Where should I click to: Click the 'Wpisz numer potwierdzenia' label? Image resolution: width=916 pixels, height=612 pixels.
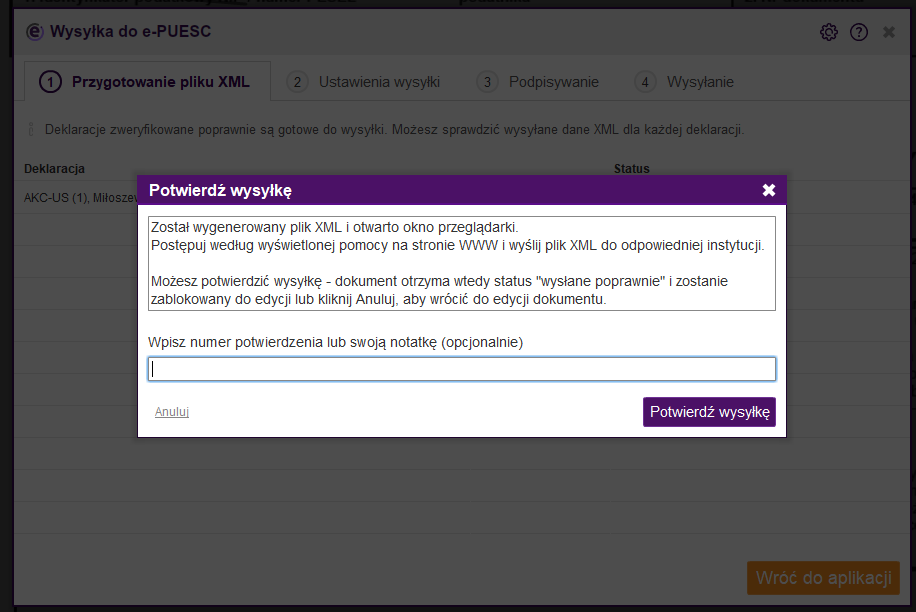[335, 342]
